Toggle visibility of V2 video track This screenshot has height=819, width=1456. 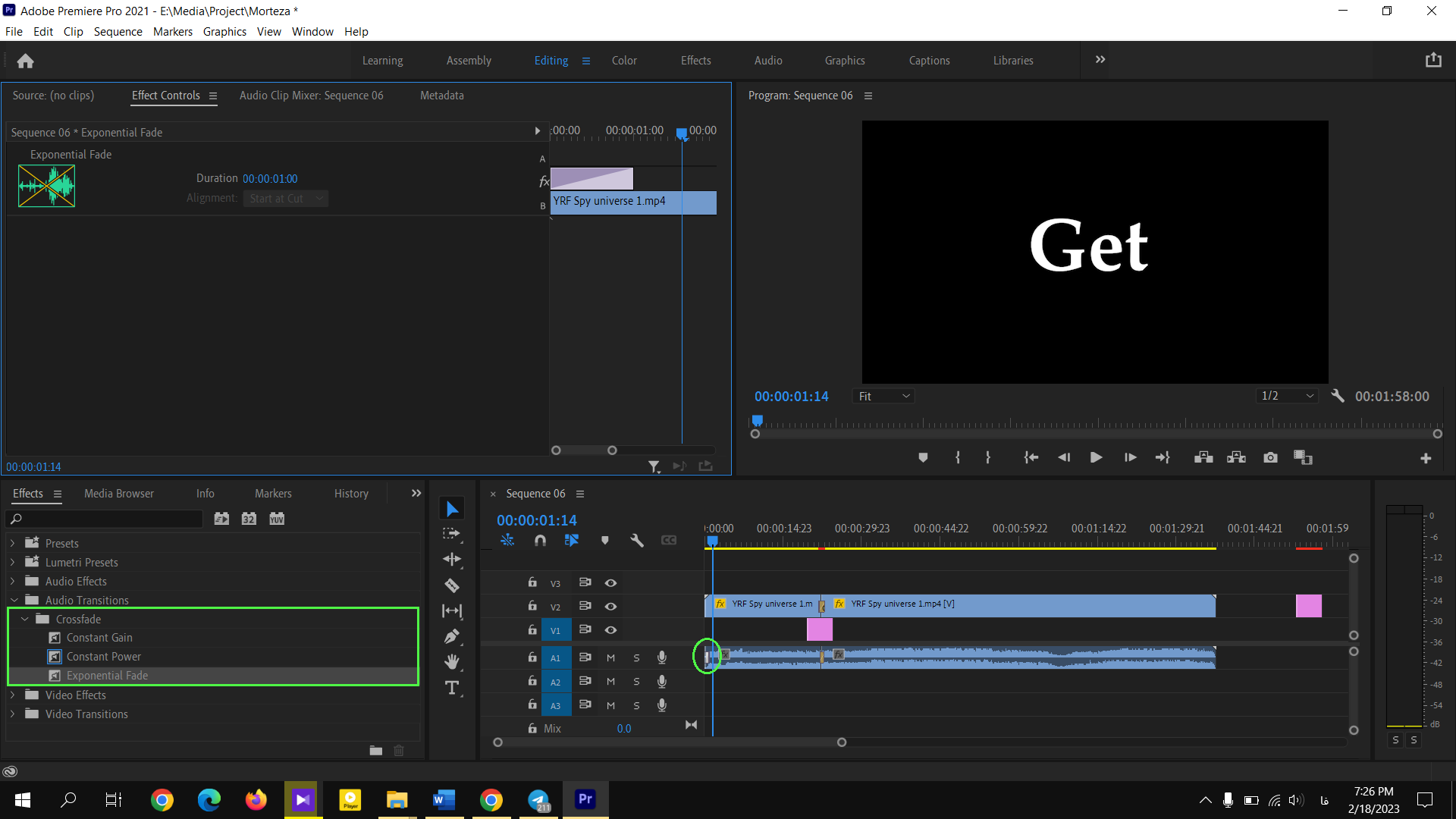point(610,606)
